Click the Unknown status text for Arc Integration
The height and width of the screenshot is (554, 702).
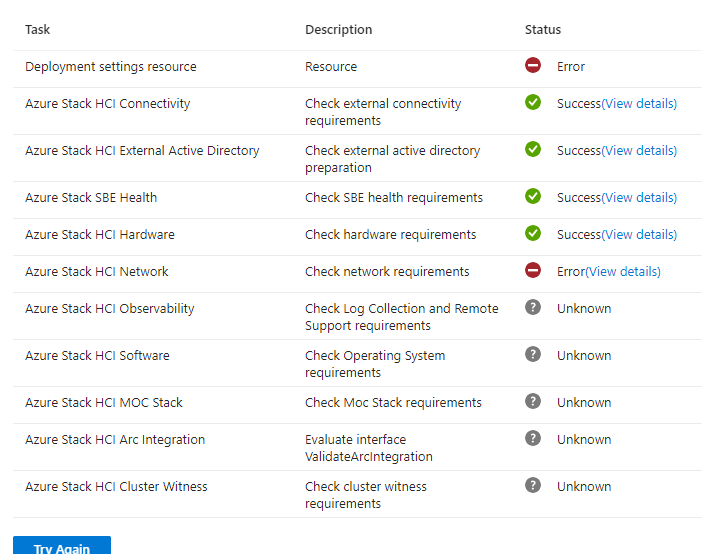coord(584,440)
